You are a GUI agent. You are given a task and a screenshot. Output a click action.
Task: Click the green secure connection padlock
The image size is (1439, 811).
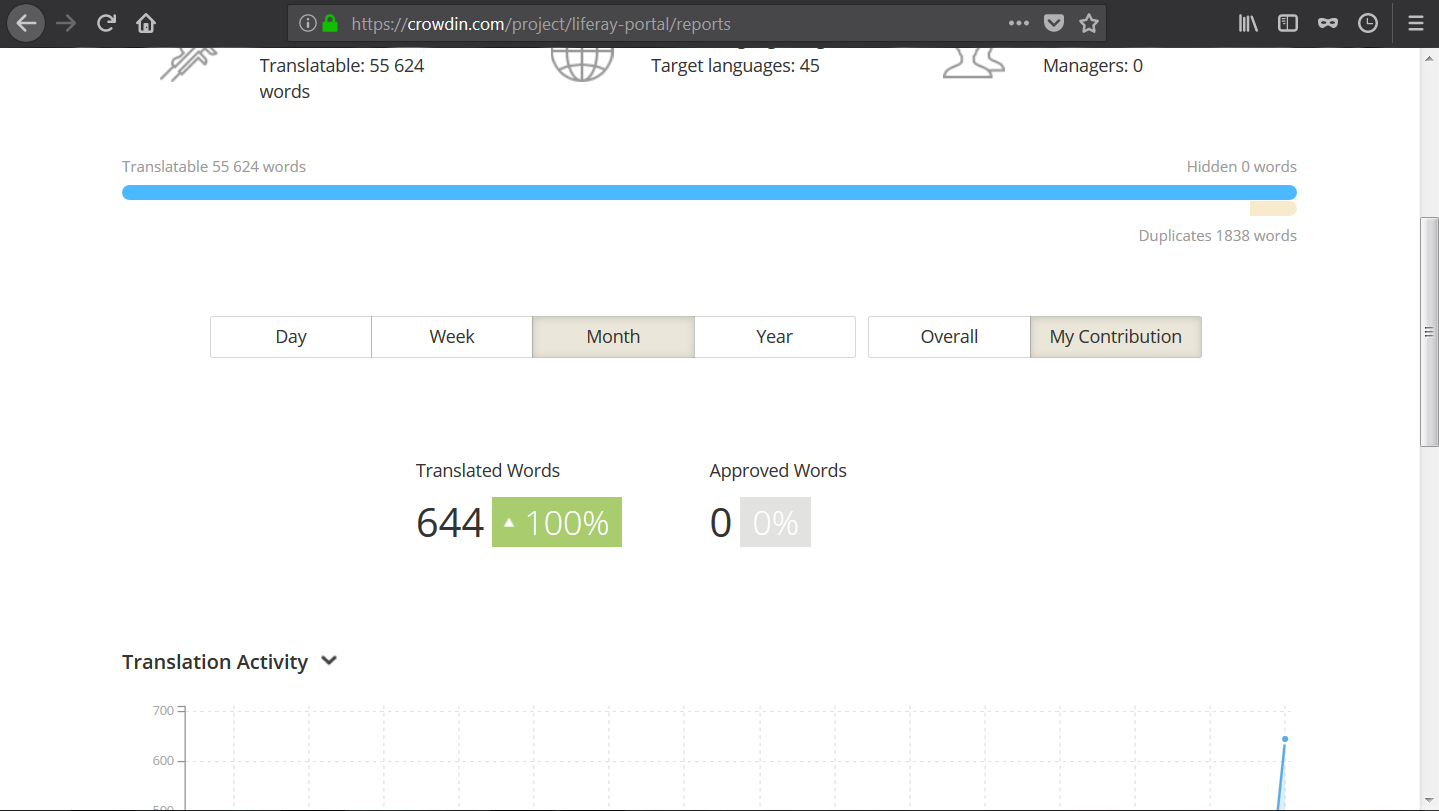tap(330, 23)
